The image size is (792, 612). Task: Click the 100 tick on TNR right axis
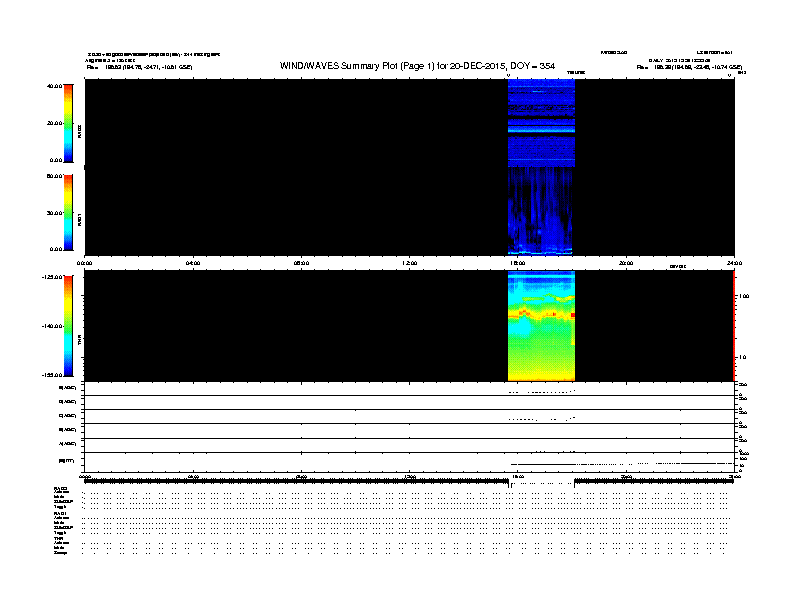744,296
